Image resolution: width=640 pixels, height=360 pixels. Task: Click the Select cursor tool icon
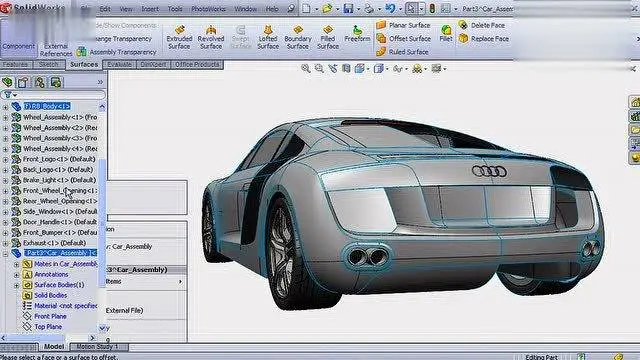coord(411,8)
